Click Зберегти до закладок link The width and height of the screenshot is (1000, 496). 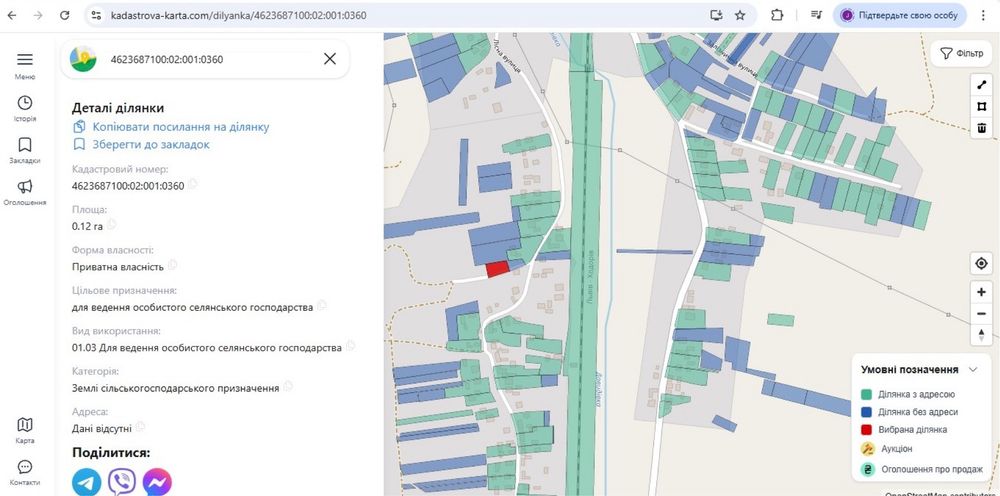(151, 144)
